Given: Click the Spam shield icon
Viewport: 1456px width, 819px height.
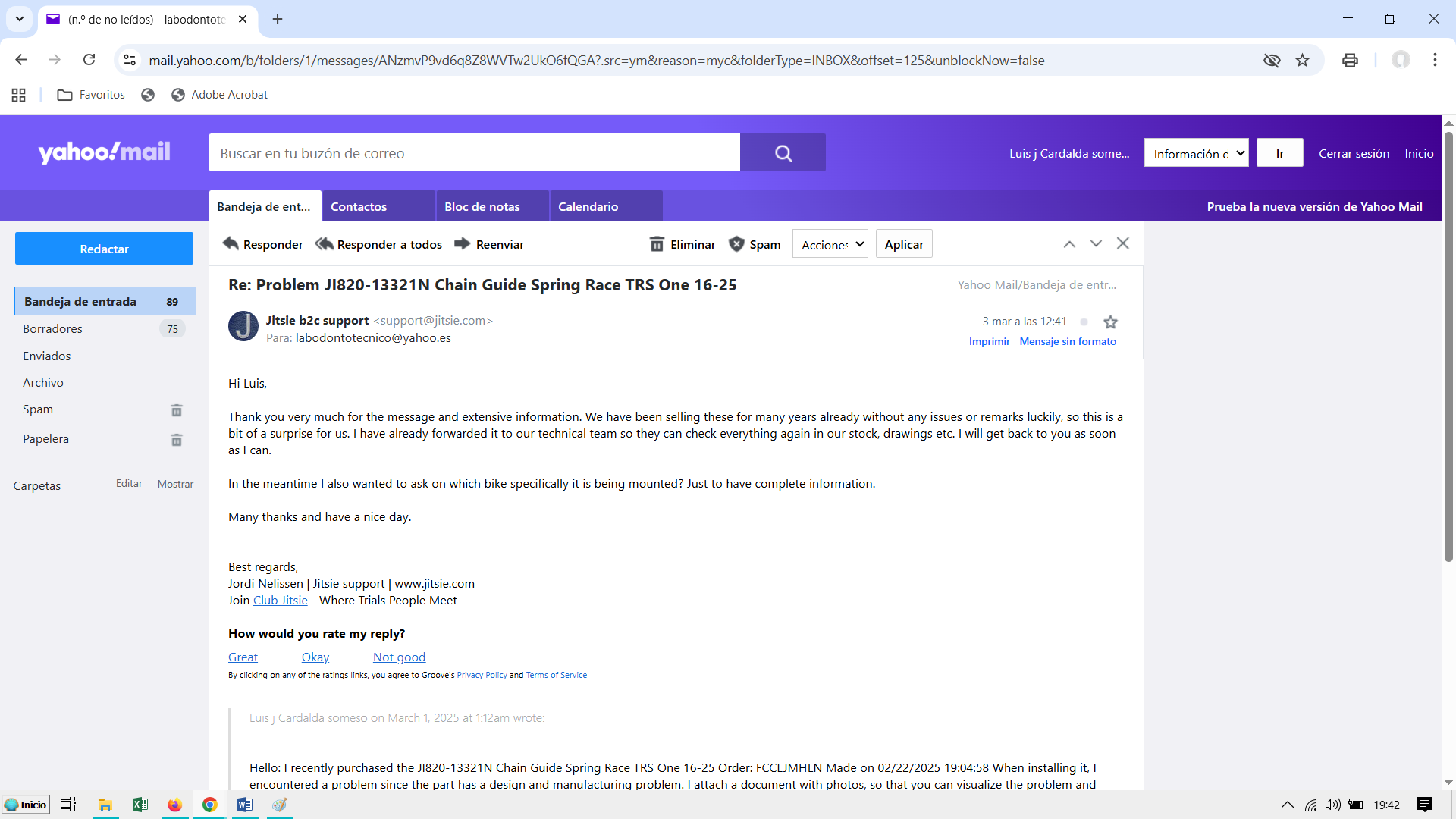Looking at the screenshot, I should coord(736,243).
